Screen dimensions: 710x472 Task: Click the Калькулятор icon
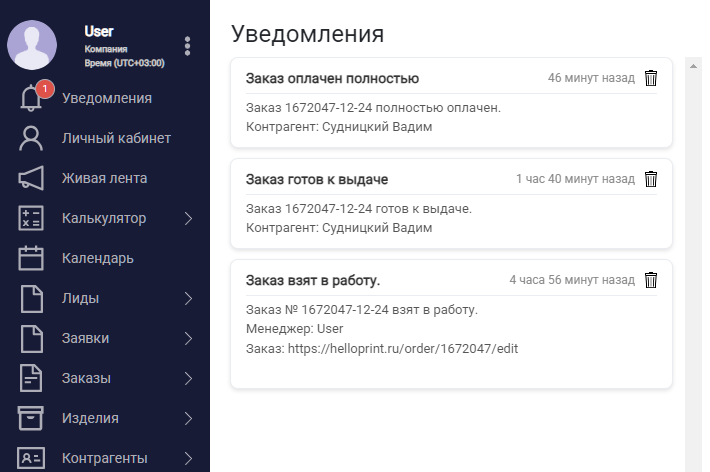pyautogui.click(x=31, y=218)
